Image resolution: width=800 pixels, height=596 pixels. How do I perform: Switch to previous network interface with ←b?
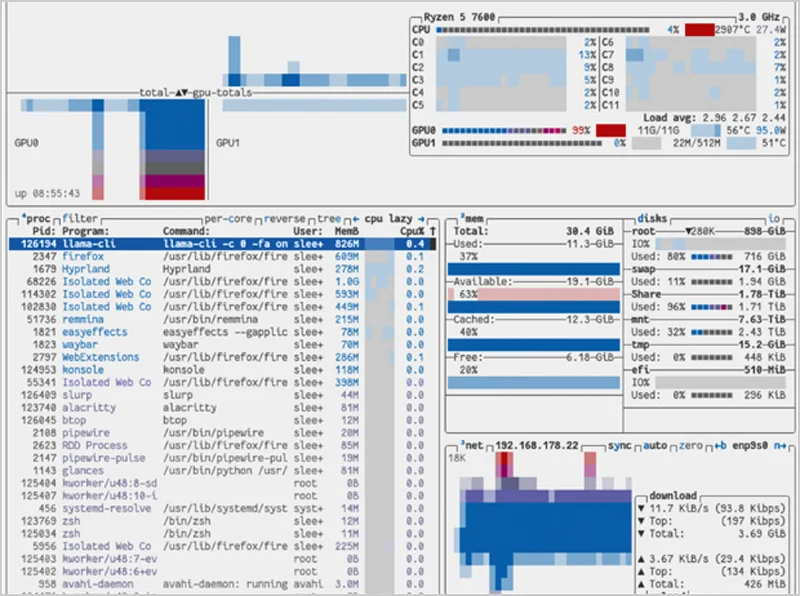point(719,445)
